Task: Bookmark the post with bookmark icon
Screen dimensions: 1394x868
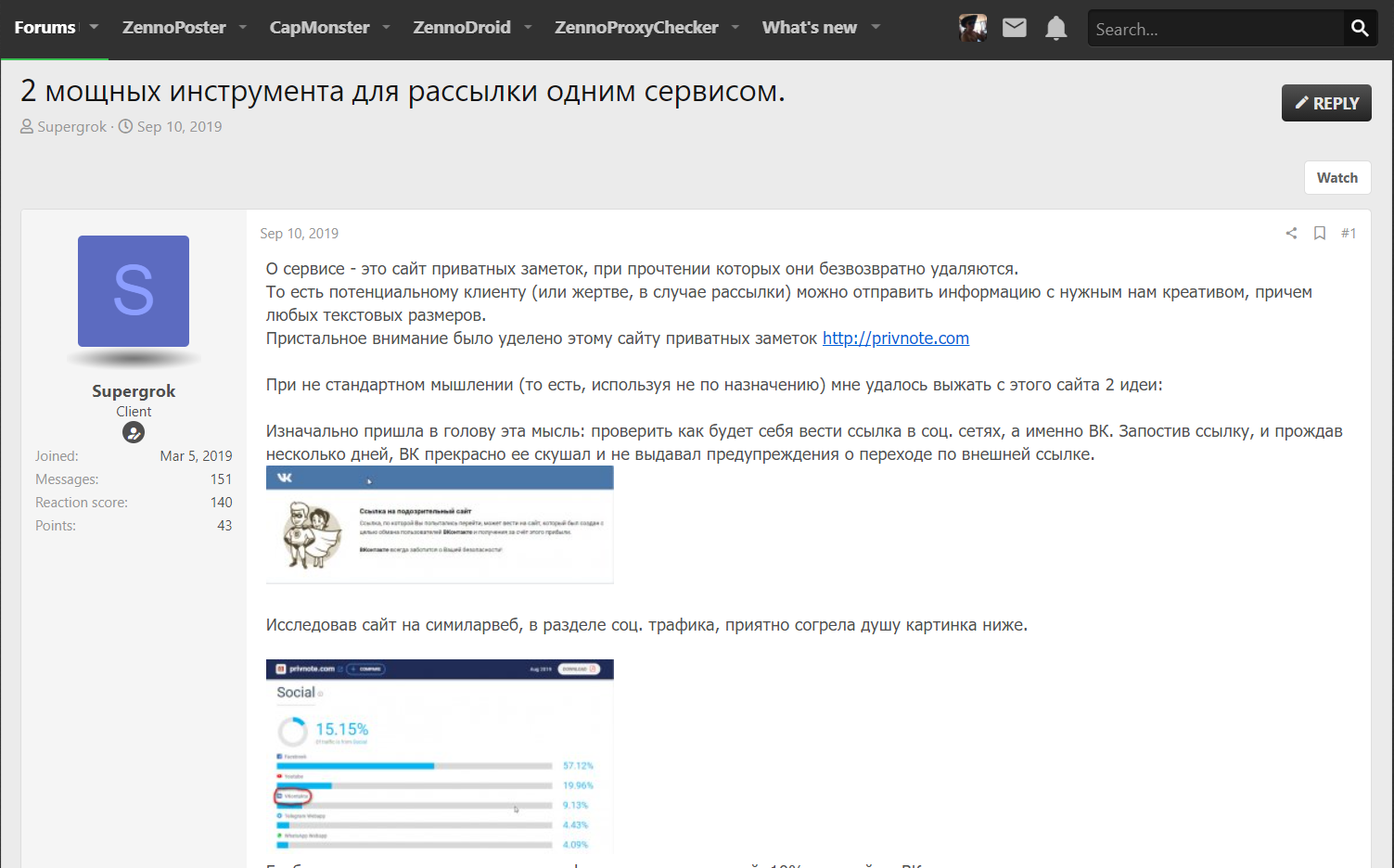Action: 1320,234
